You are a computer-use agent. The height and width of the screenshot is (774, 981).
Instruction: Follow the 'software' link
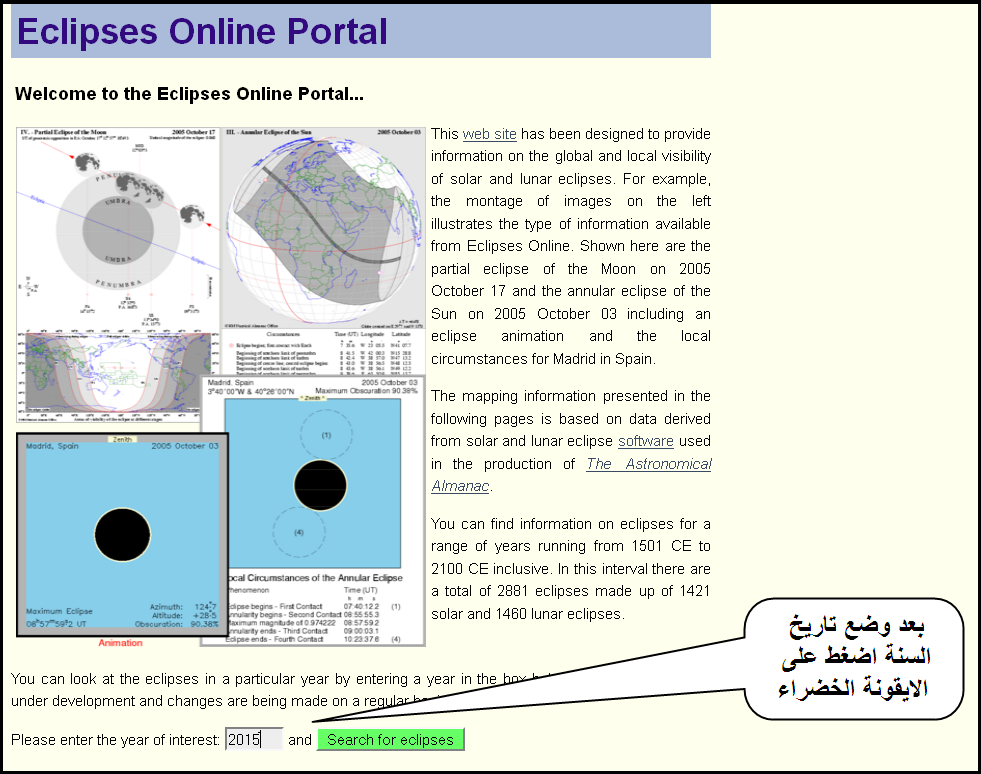pos(646,441)
